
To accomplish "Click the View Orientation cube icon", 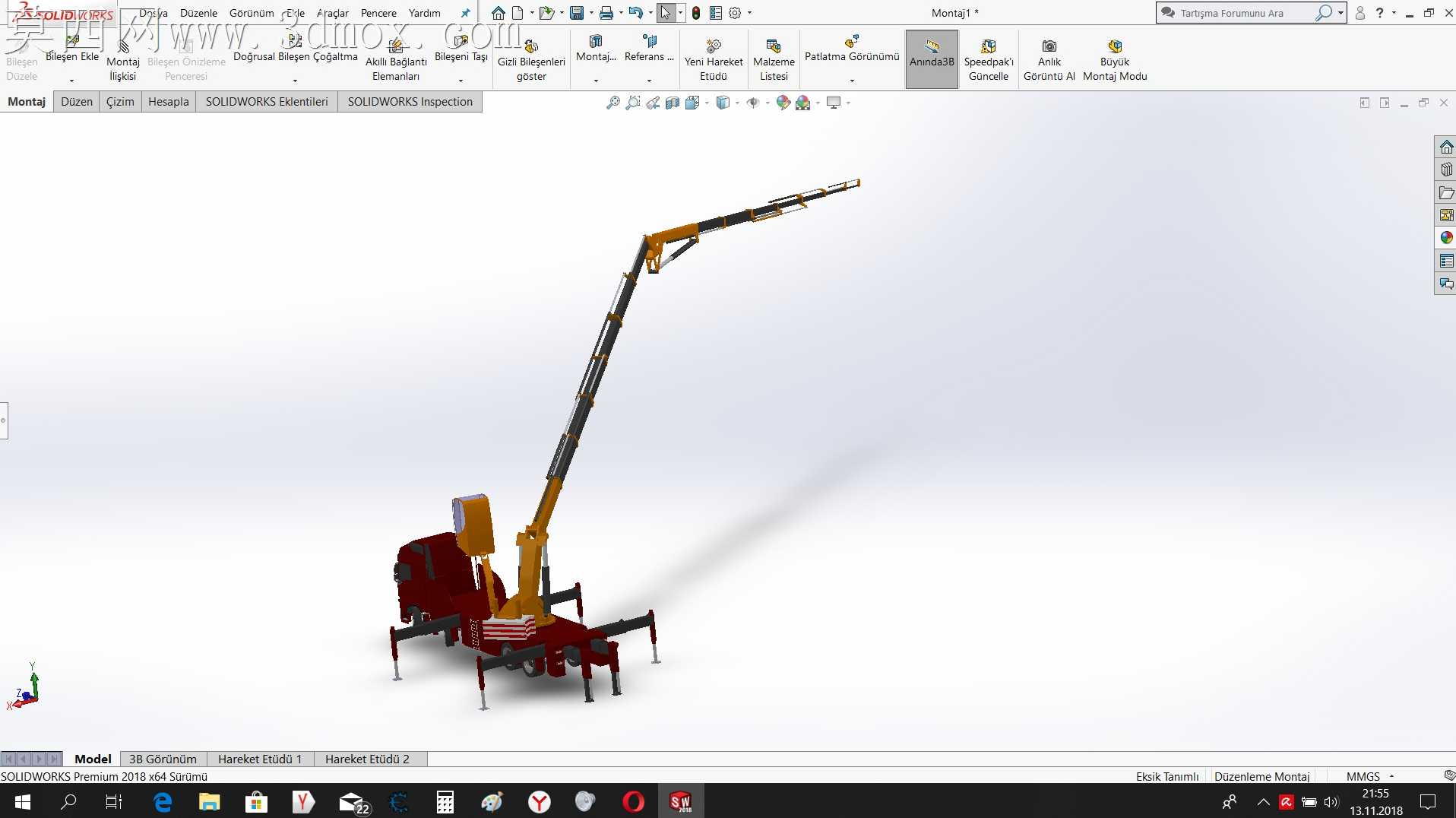I will (692, 103).
